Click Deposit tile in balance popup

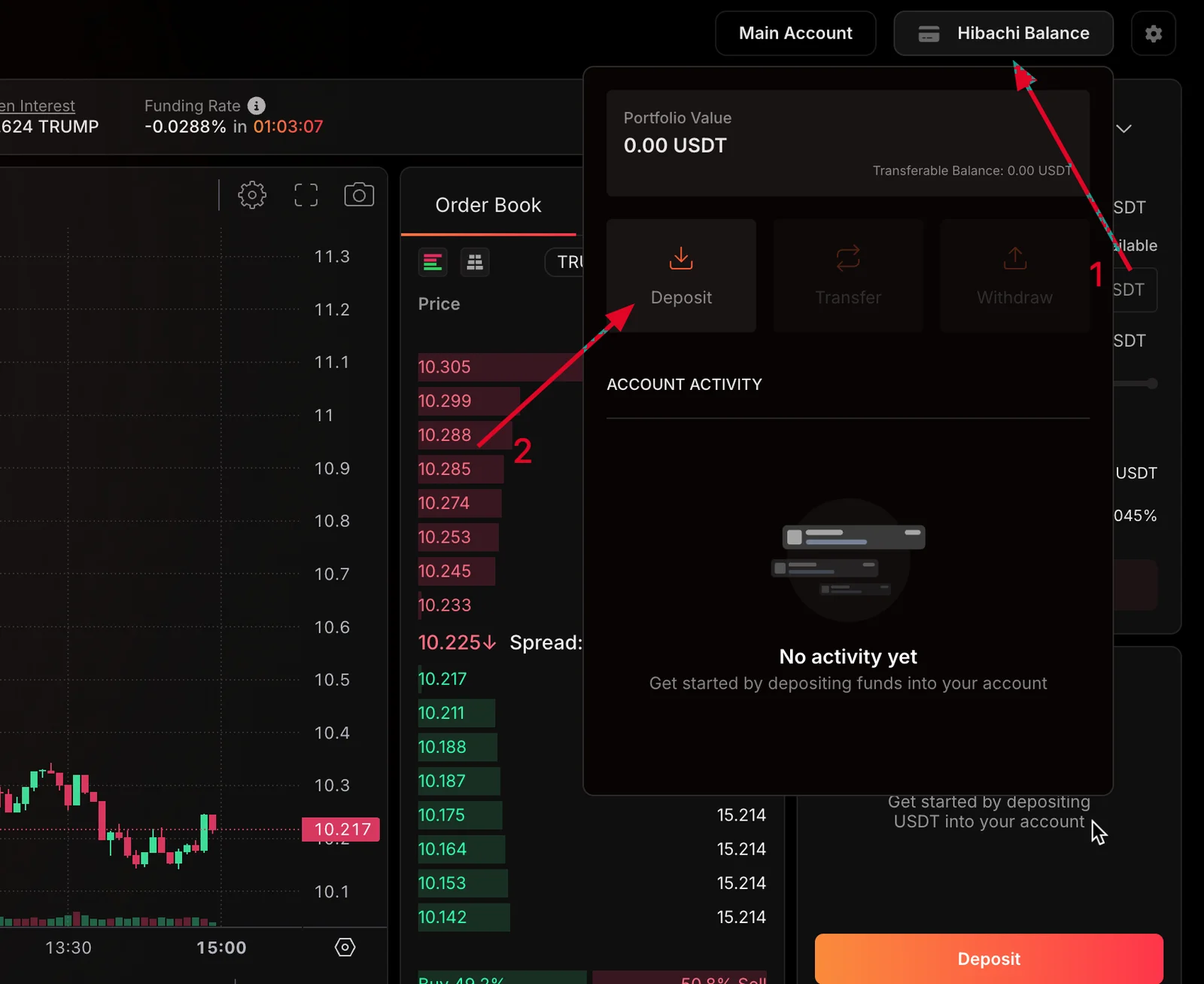681,276
